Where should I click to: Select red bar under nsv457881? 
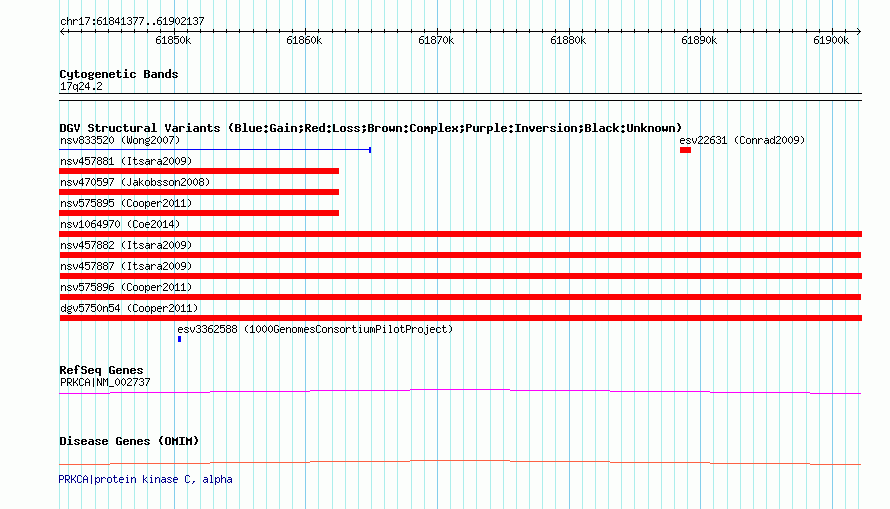click(x=199, y=171)
